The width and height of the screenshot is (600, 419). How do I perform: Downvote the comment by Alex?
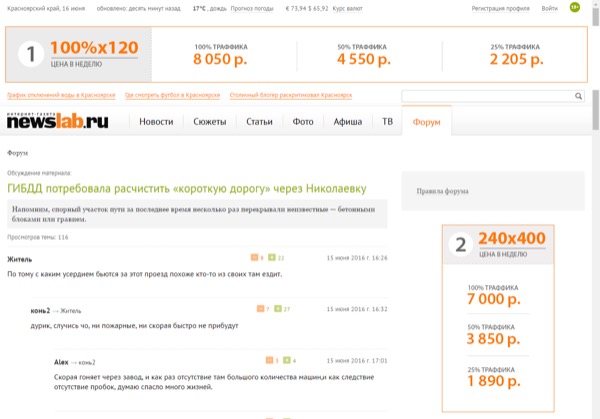click(269, 360)
